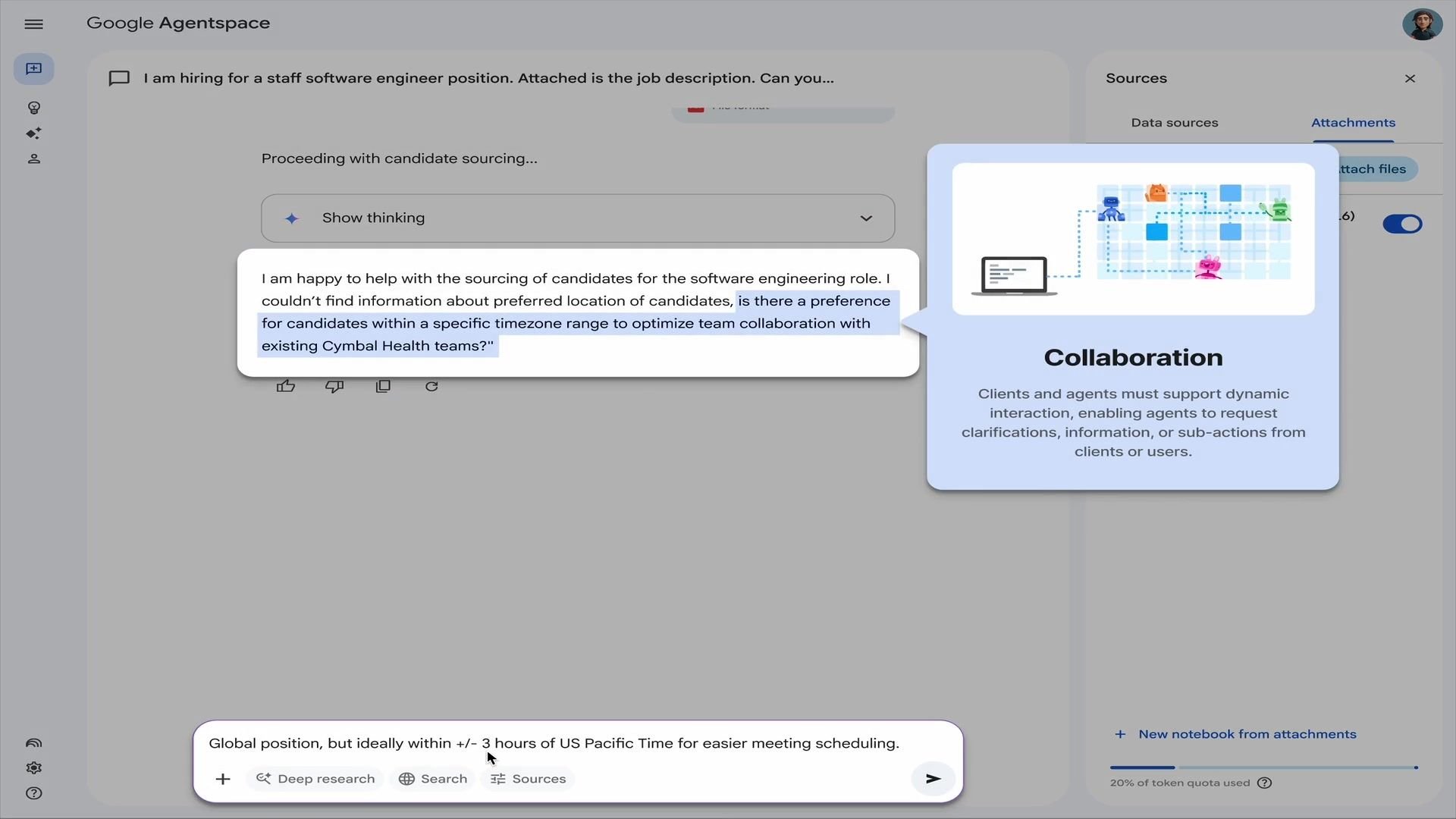The height and width of the screenshot is (819, 1456).
Task: Open the sparkle agents icon in sidebar
Action: (x=33, y=133)
